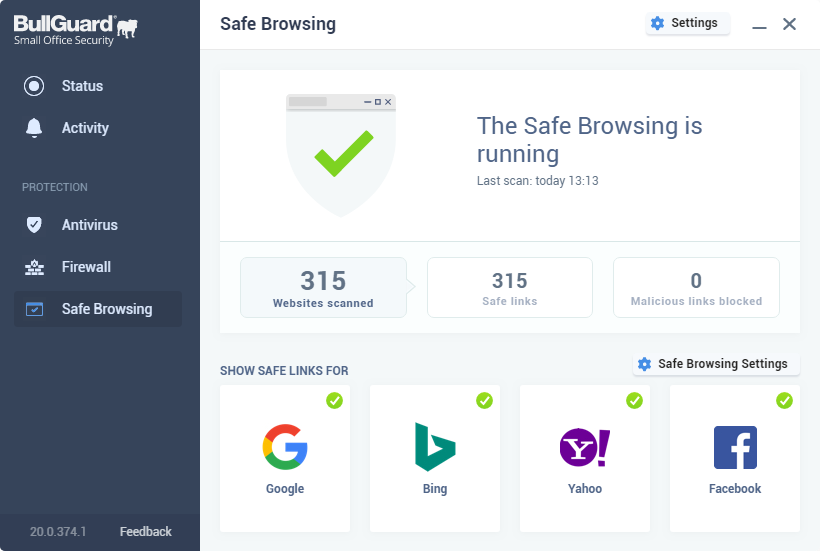Open Safe Browsing Settings button
The height and width of the screenshot is (551, 820).
click(715, 364)
